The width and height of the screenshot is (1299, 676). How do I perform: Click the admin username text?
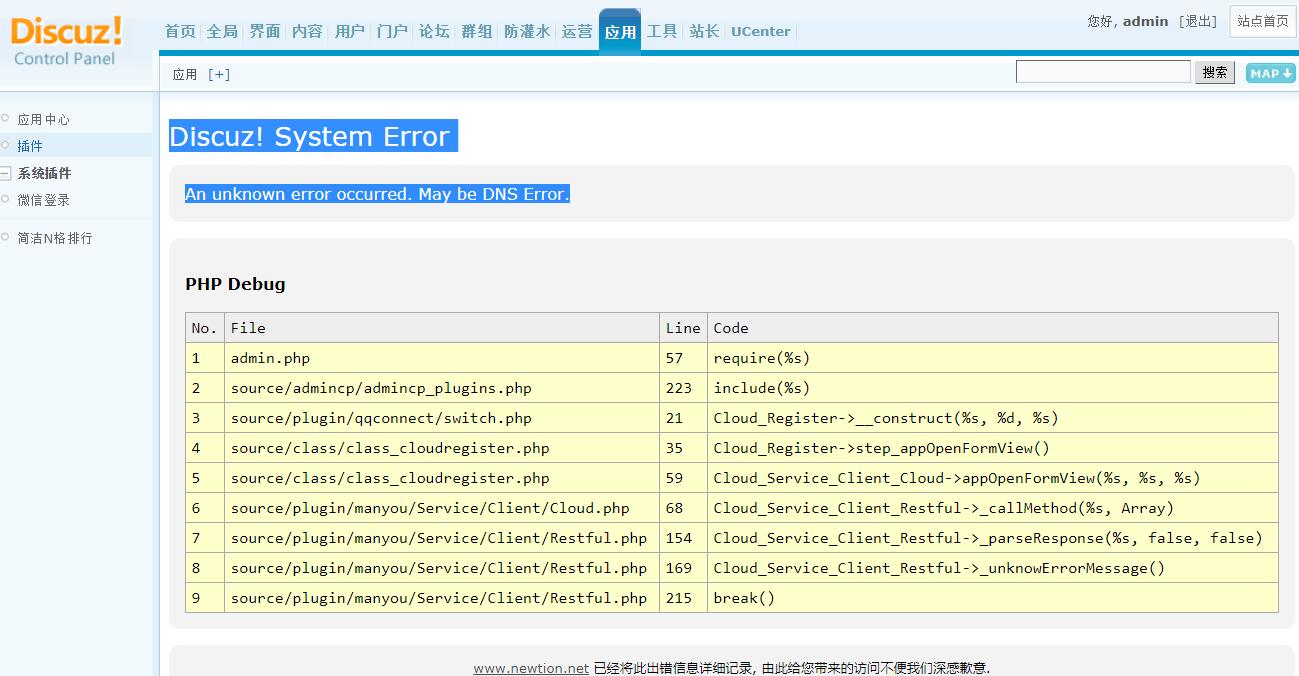coord(1145,21)
